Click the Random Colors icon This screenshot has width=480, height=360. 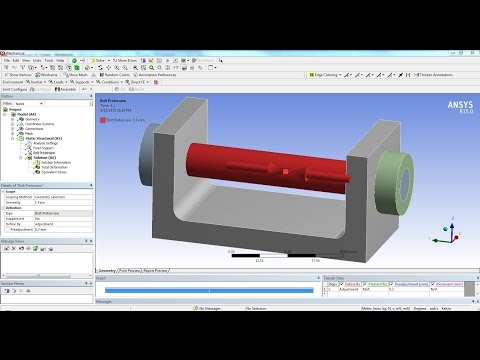pos(102,75)
